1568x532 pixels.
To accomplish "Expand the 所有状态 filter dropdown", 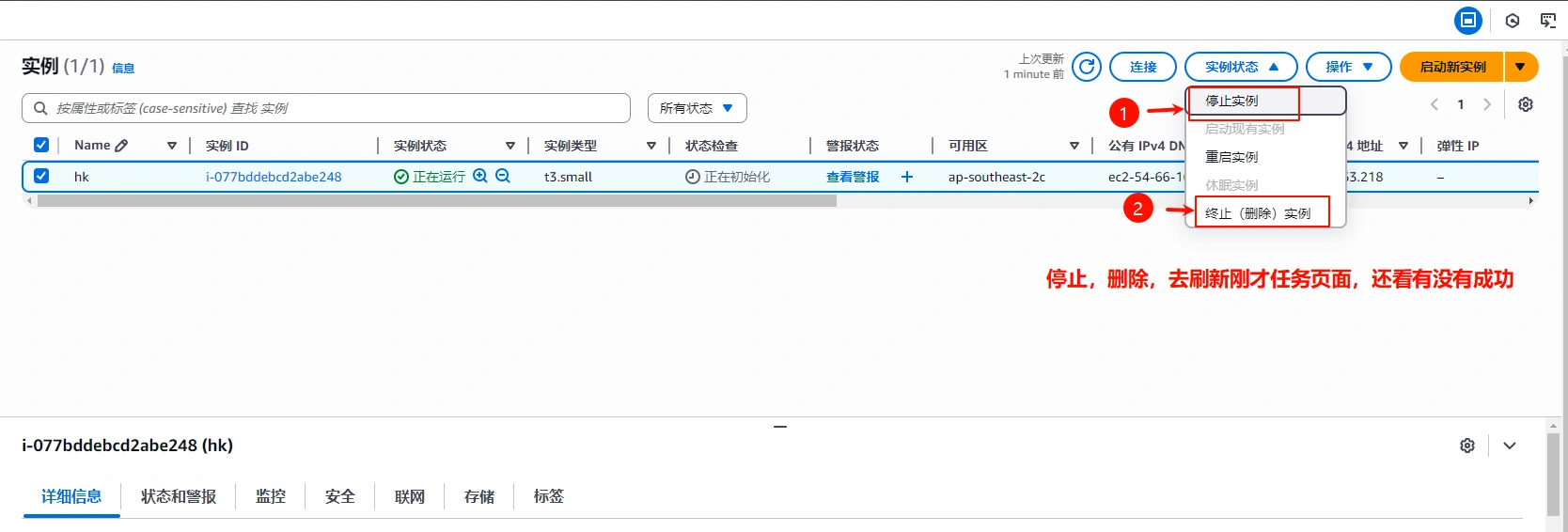I will tap(697, 108).
